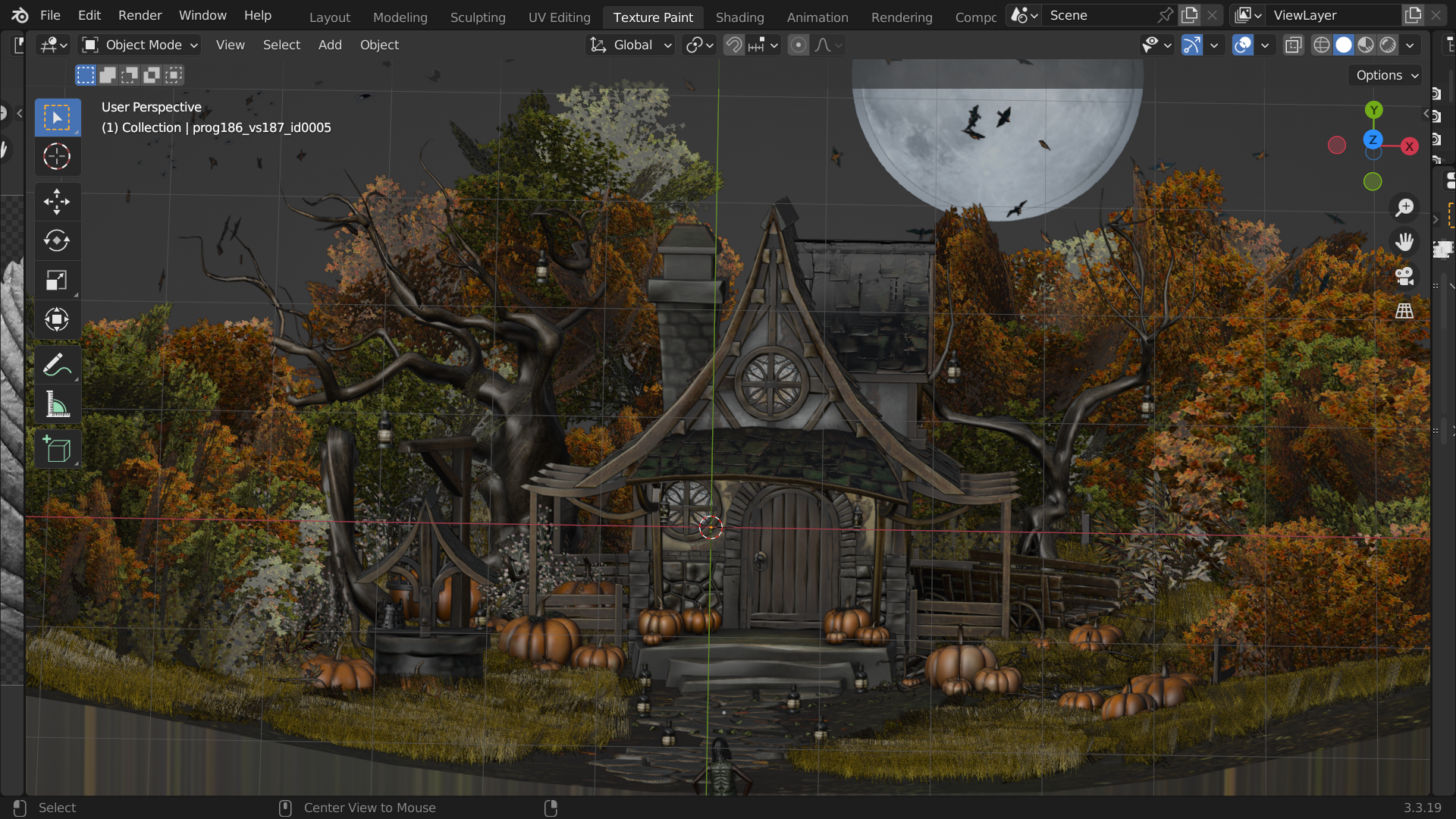Screen dimensions: 1456x819
Task: Open the pivot point dropdown
Action: click(699, 45)
